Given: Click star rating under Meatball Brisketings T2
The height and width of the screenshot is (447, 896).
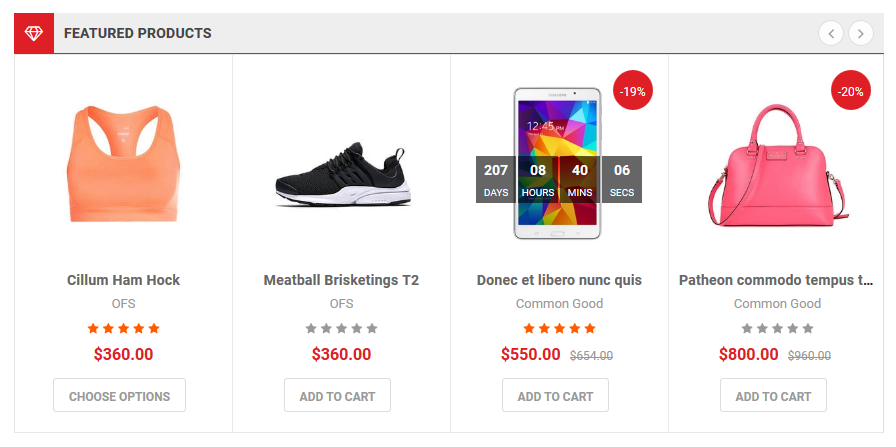Looking at the screenshot, I should pos(341,328).
